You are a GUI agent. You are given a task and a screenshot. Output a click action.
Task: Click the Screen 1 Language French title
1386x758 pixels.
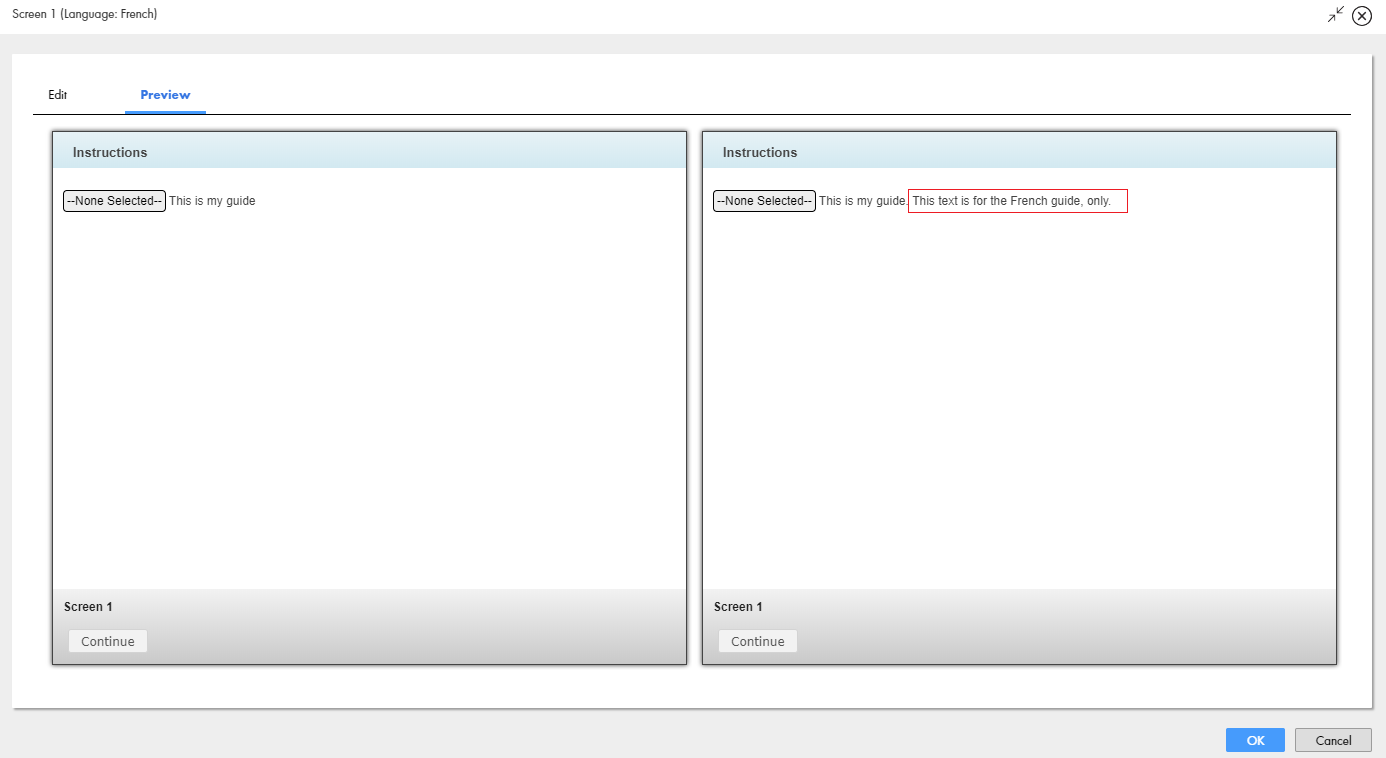point(85,14)
